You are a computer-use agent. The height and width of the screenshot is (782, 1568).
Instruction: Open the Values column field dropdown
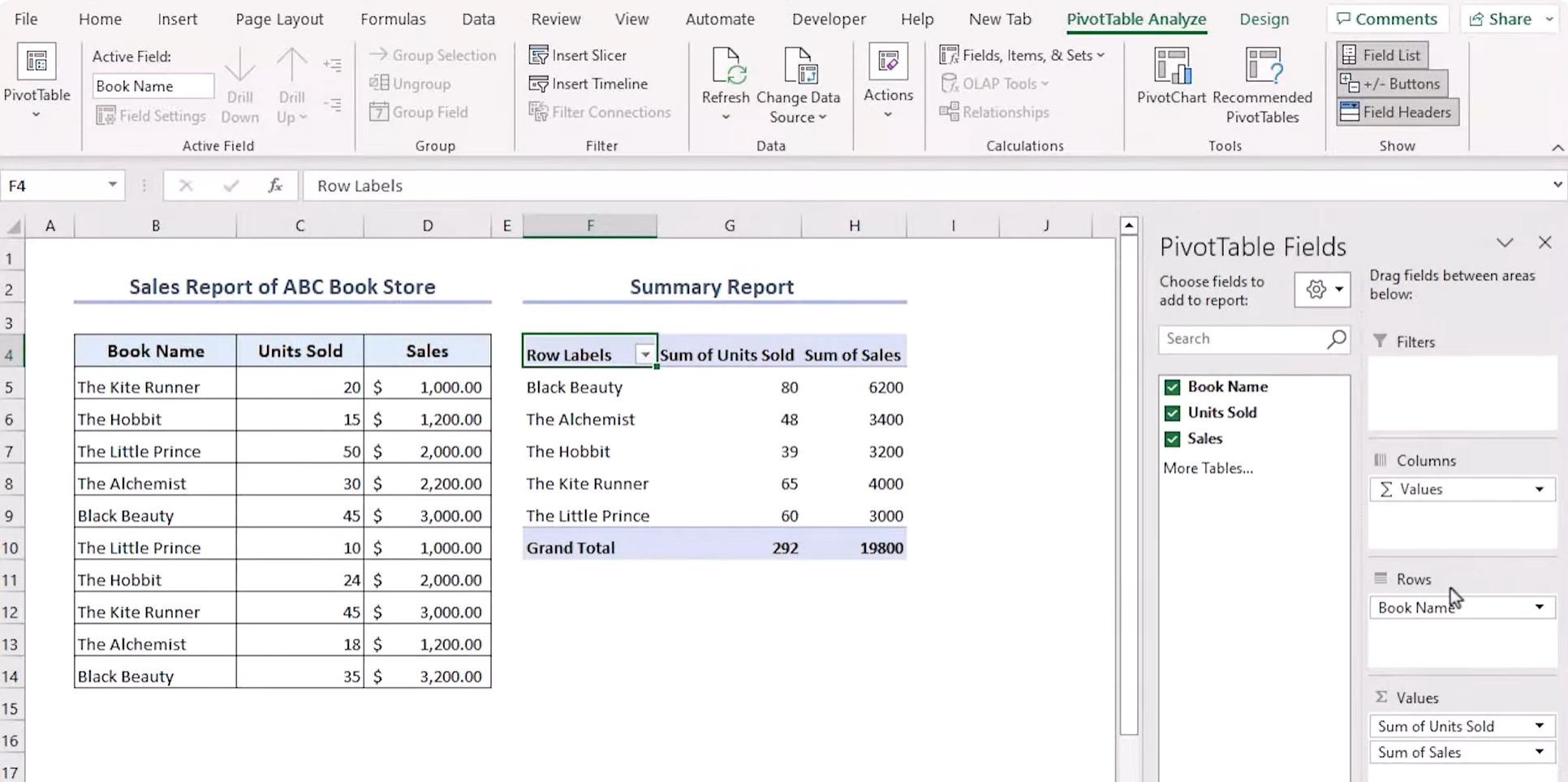point(1540,489)
